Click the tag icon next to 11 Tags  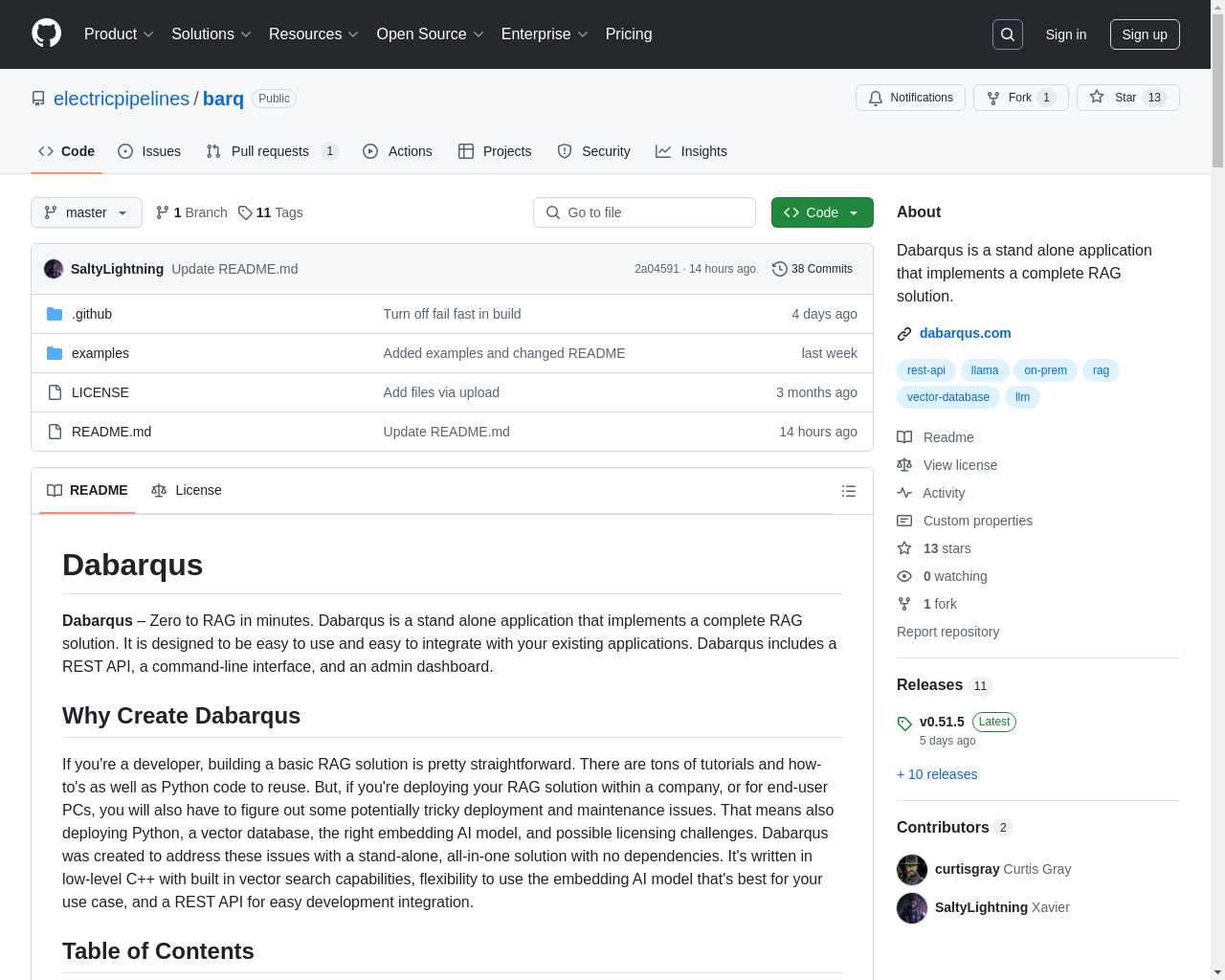coord(245,212)
